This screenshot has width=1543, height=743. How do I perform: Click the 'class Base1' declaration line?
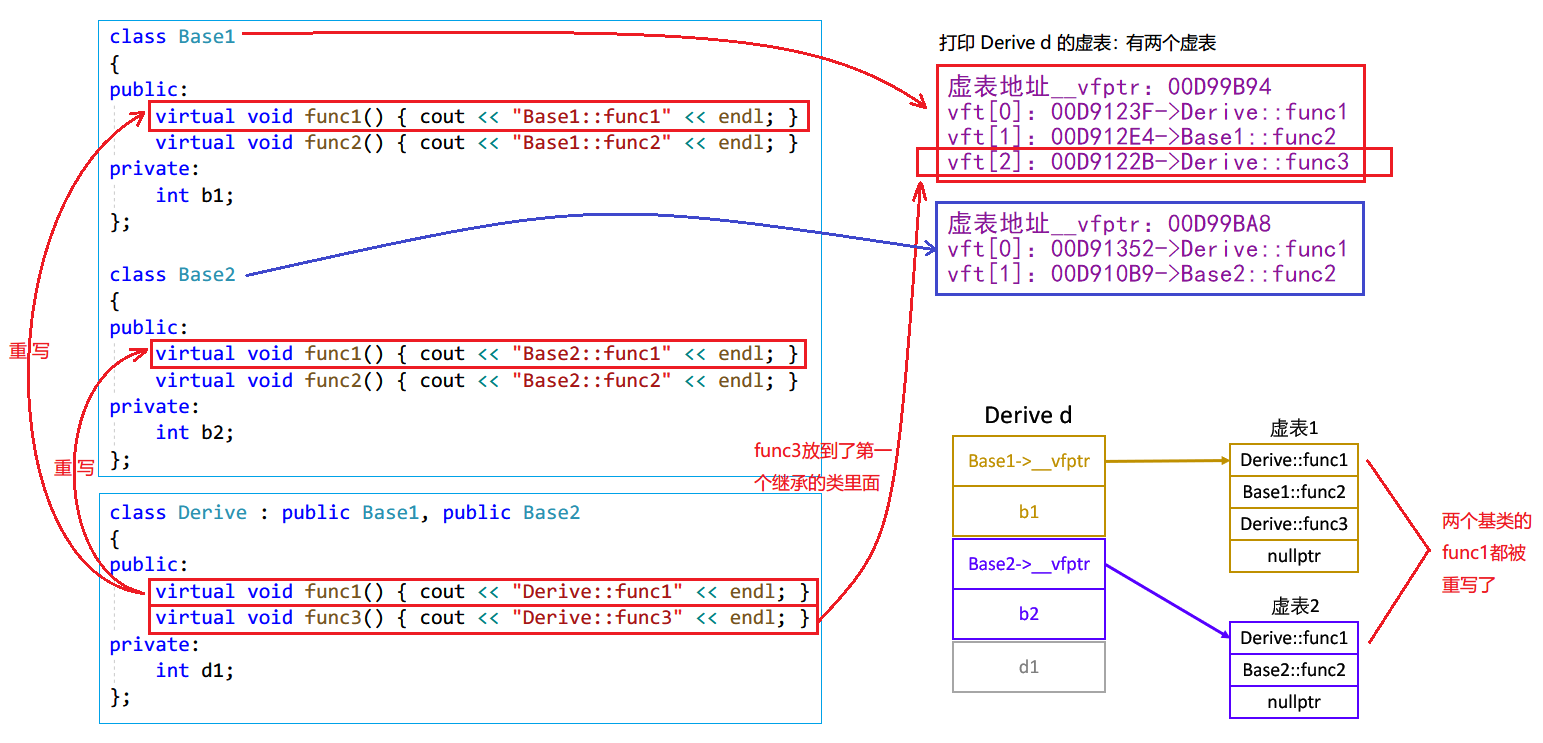[x=172, y=37]
